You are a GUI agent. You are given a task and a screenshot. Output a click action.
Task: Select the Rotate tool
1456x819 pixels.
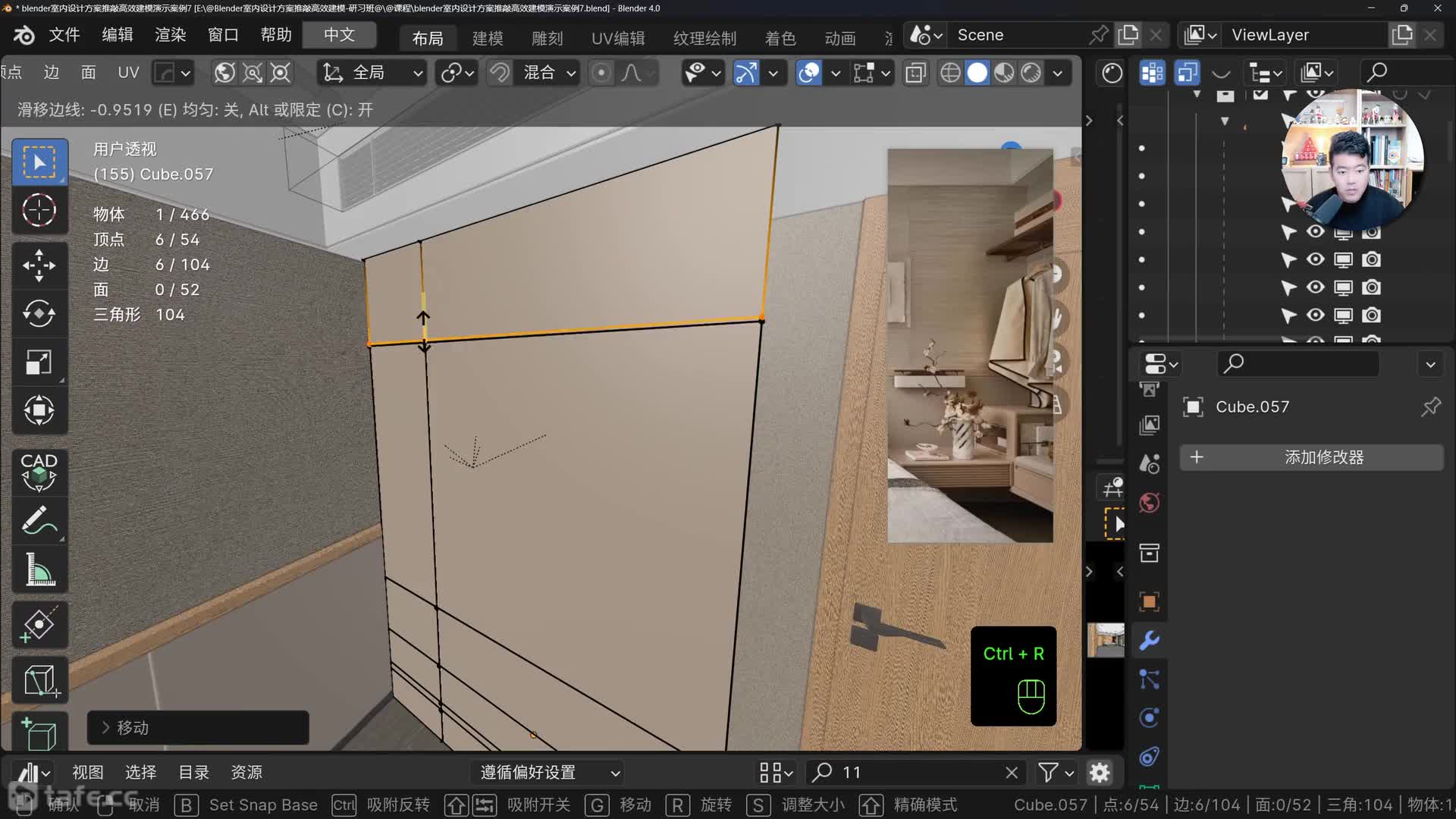(39, 313)
